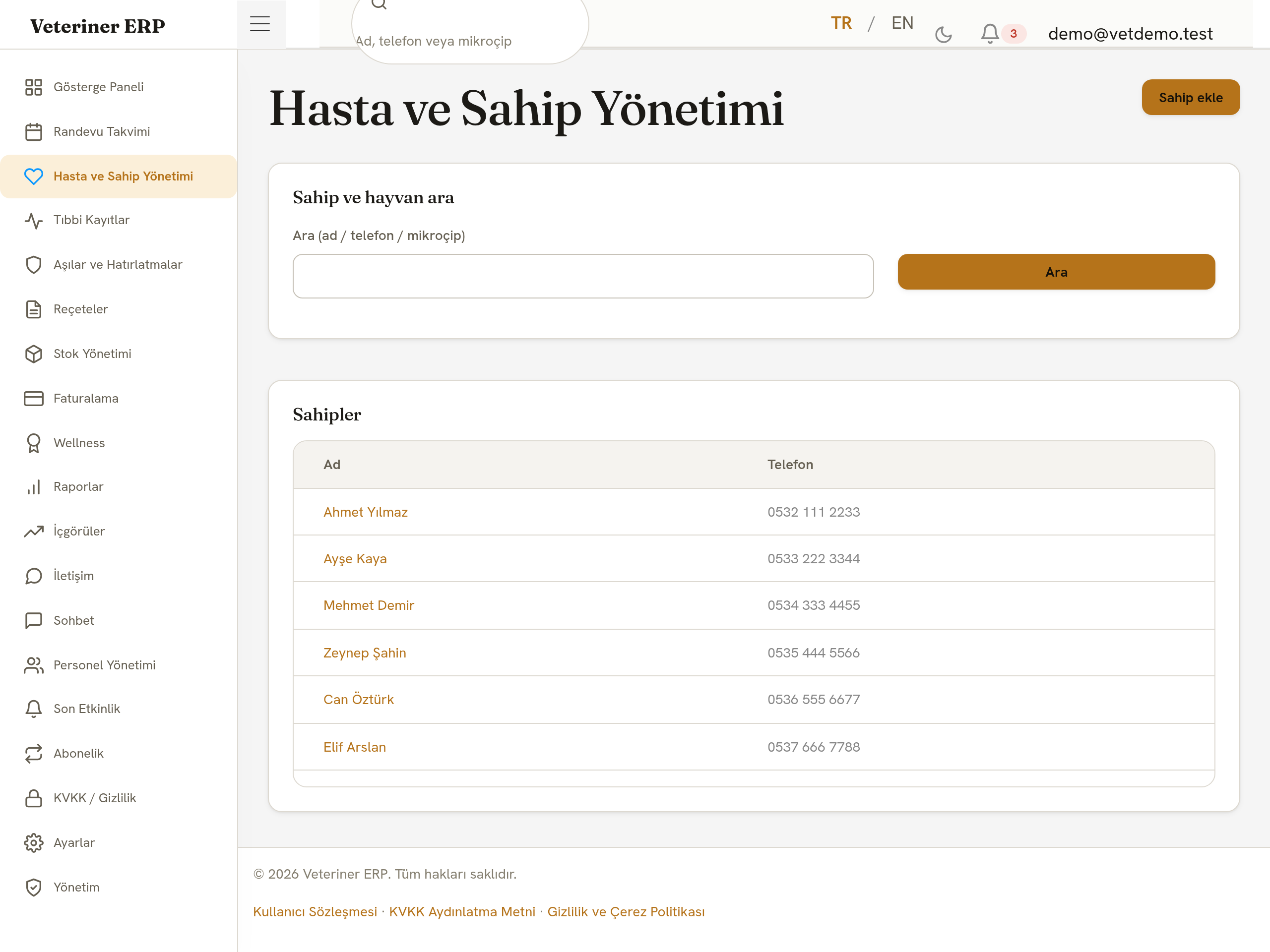
Task: Click phone number 0537 666 7788
Action: click(814, 747)
